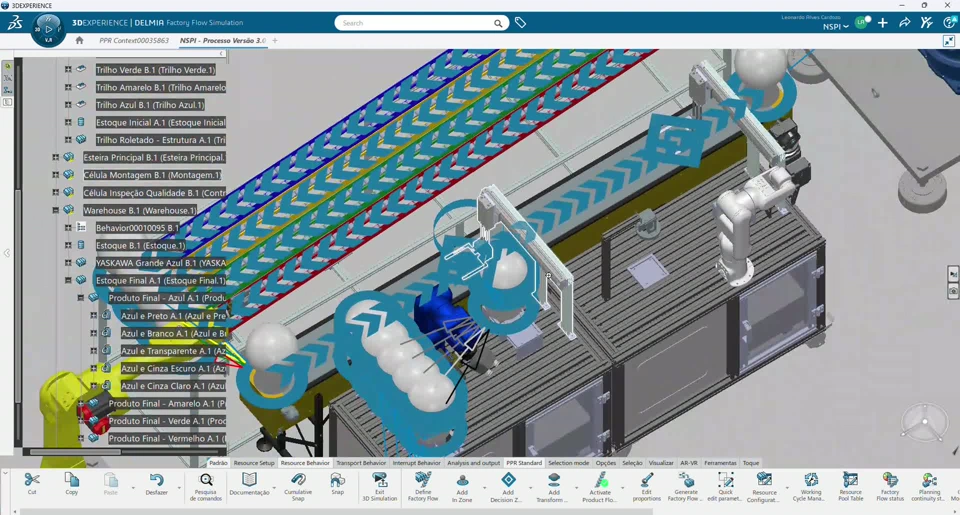Viewport: 960px width, 515px height.
Task: Select Produto Final - Verde A.1
Action: 167,421
